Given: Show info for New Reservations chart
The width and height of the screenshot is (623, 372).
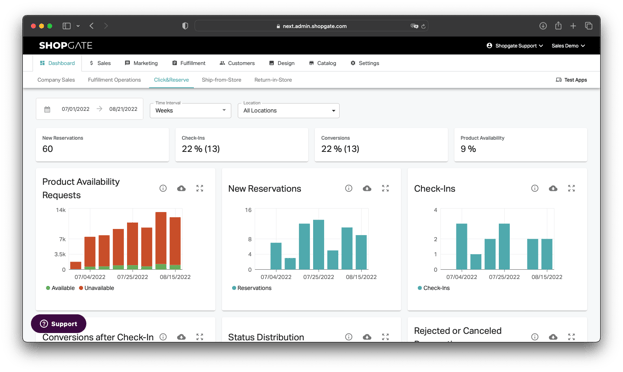Looking at the screenshot, I should pos(348,188).
